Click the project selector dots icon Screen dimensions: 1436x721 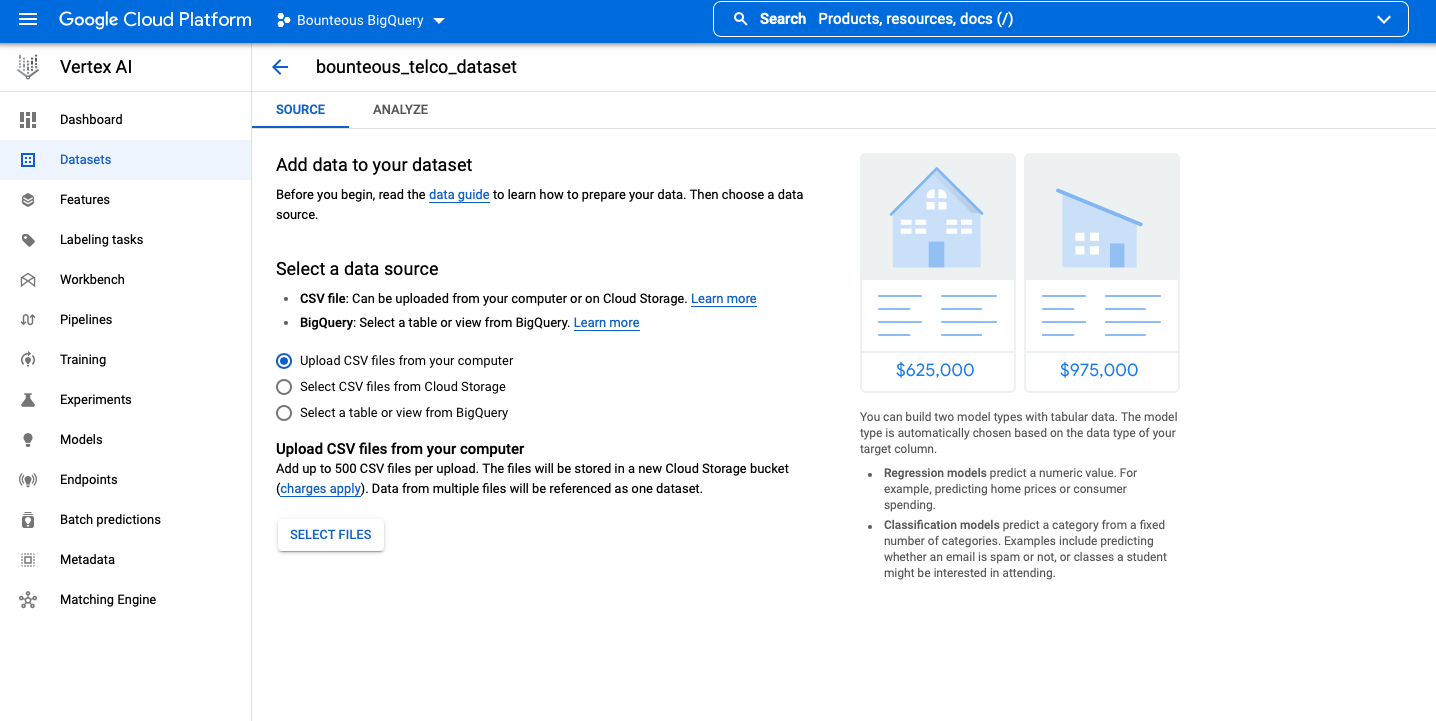pos(283,20)
